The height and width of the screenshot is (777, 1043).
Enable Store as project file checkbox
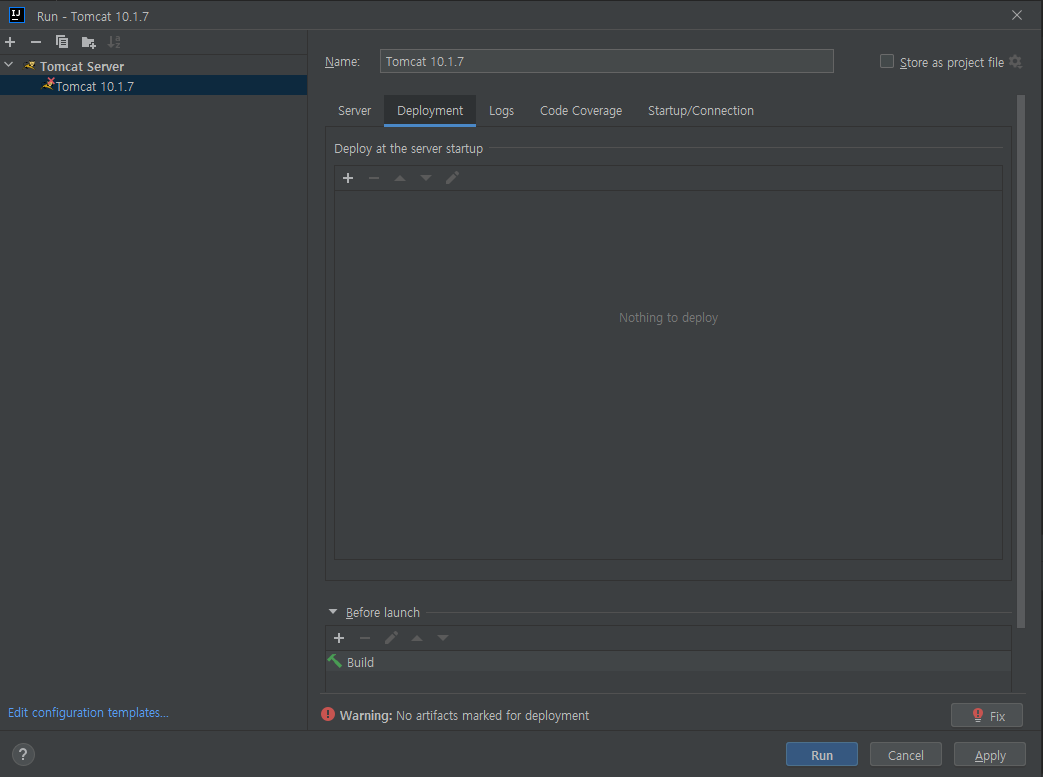click(887, 61)
